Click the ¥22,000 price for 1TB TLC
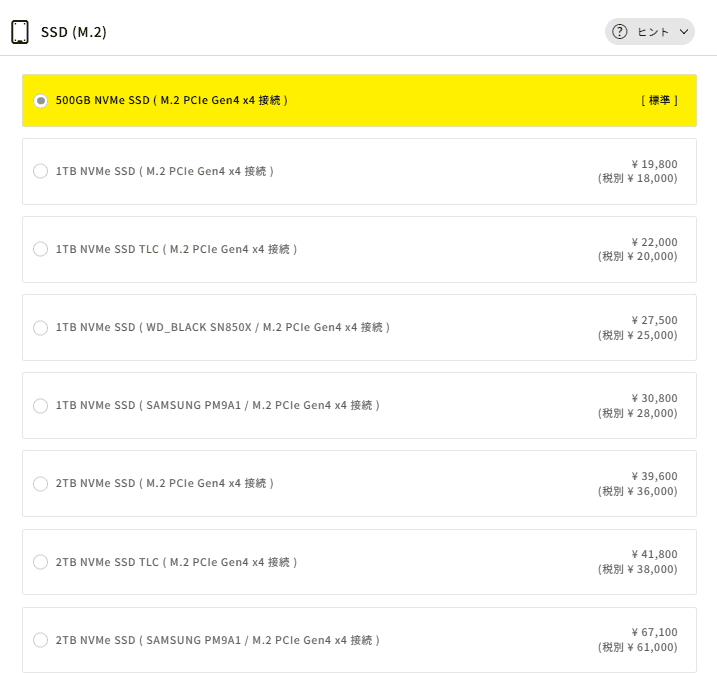Viewport: 717px width, 673px height. [x=654, y=242]
